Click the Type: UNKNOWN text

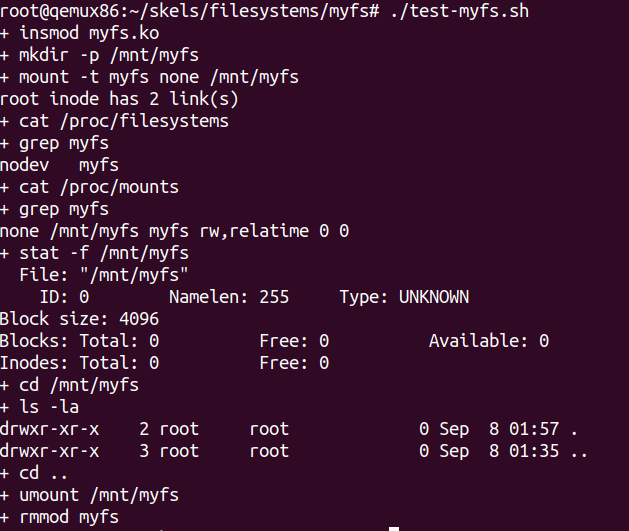click(x=404, y=297)
